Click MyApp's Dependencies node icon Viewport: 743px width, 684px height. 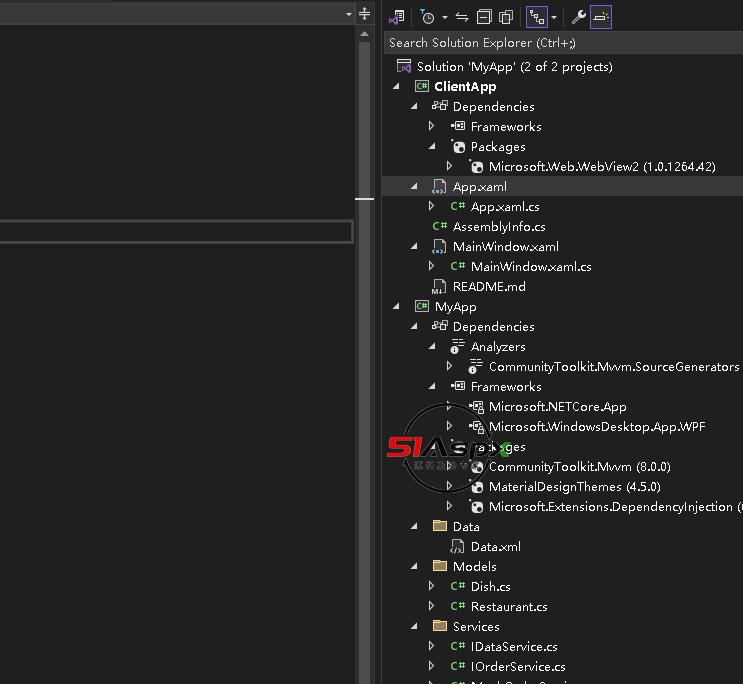click(x=439, y=326)
